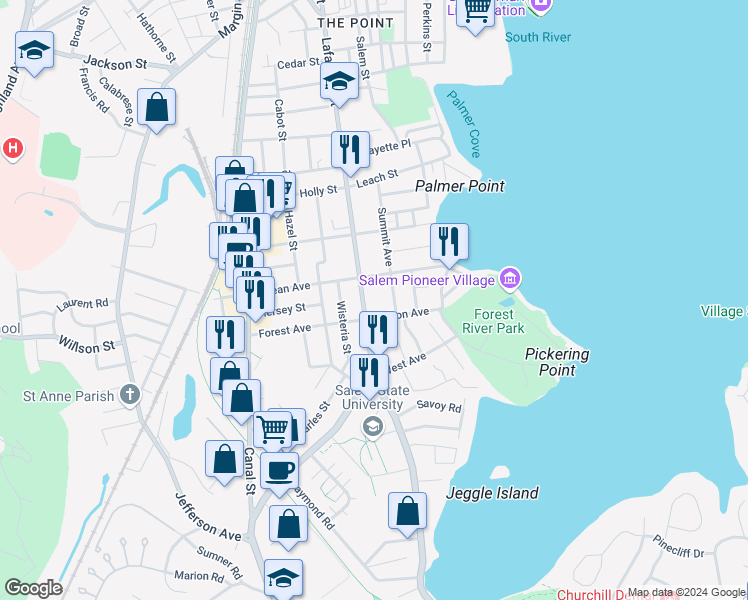
Task: Open the restaurant marker near Palmer Point
Action: [449, 241]
